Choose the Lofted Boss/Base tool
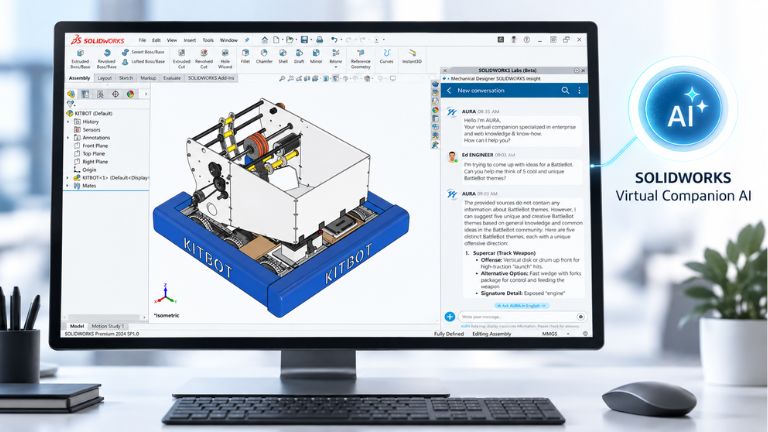Image resolution: width=768 pixels, height=432 pixels. click(144, 62)
